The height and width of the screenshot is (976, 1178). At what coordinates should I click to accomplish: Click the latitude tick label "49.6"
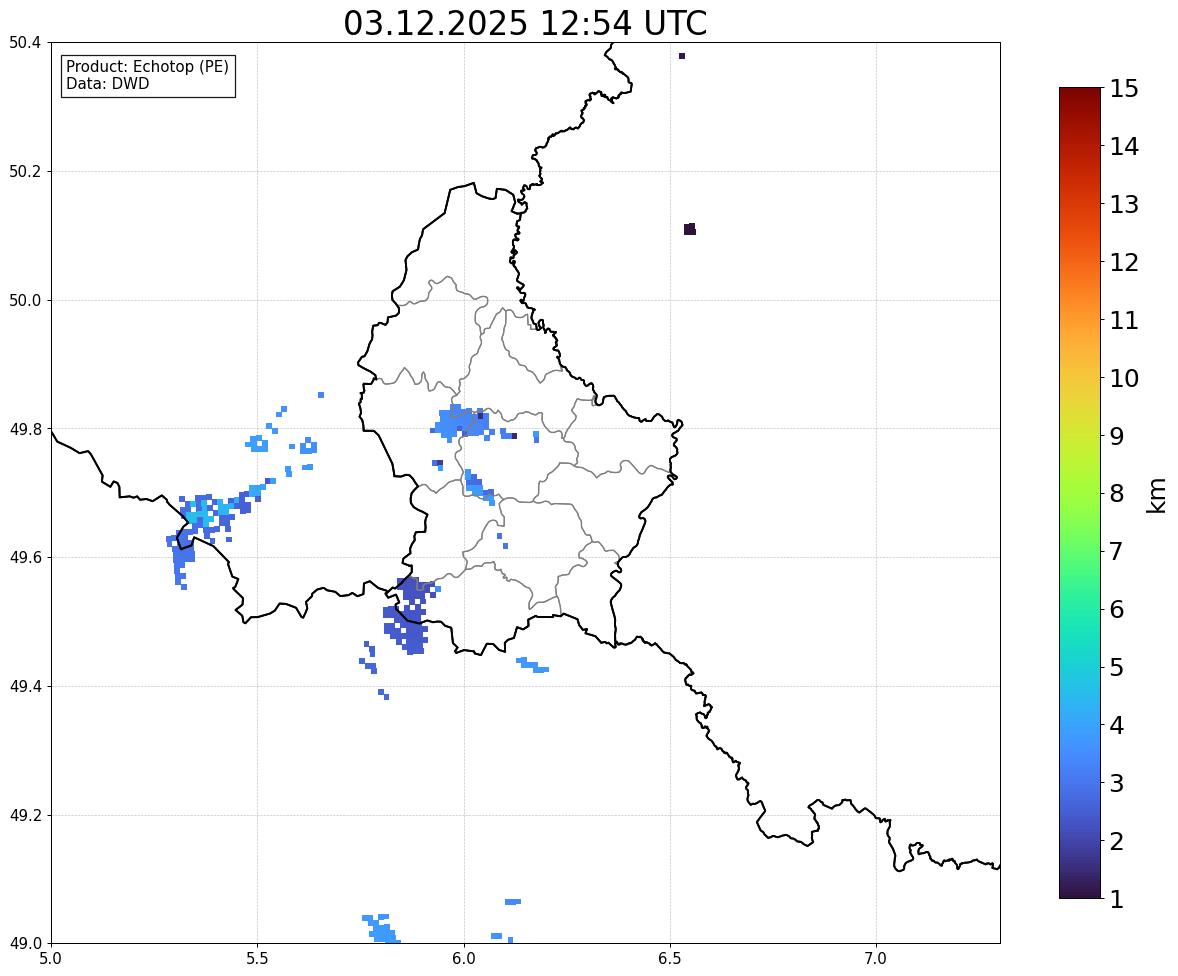click(25, 557)
